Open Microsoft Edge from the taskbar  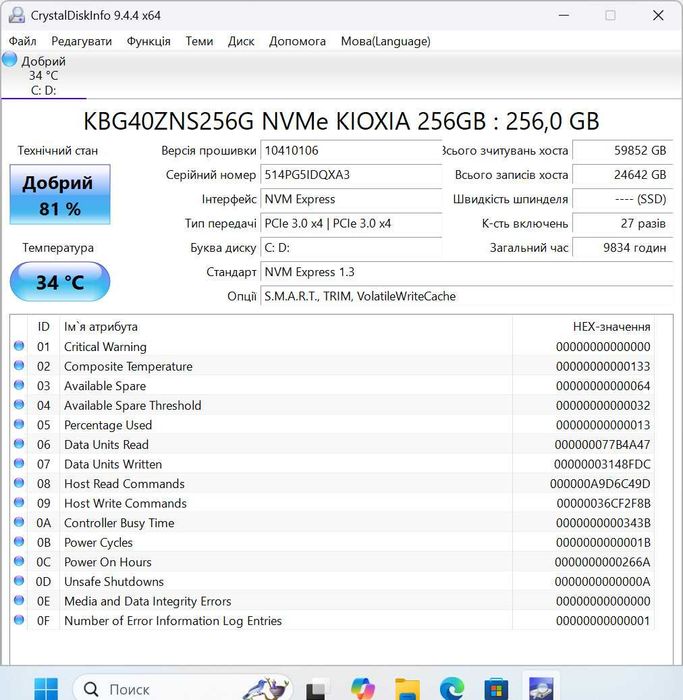pos(452,688)
